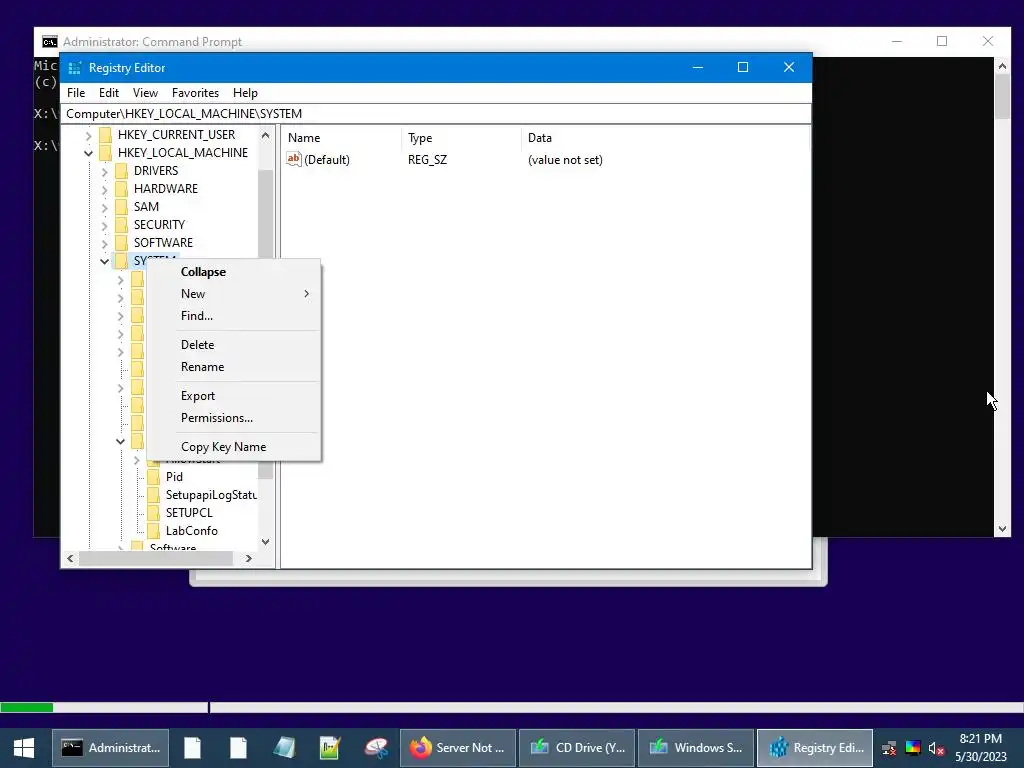
Task: Launch the green notepad taskbar icon
Action: (330, 748)
